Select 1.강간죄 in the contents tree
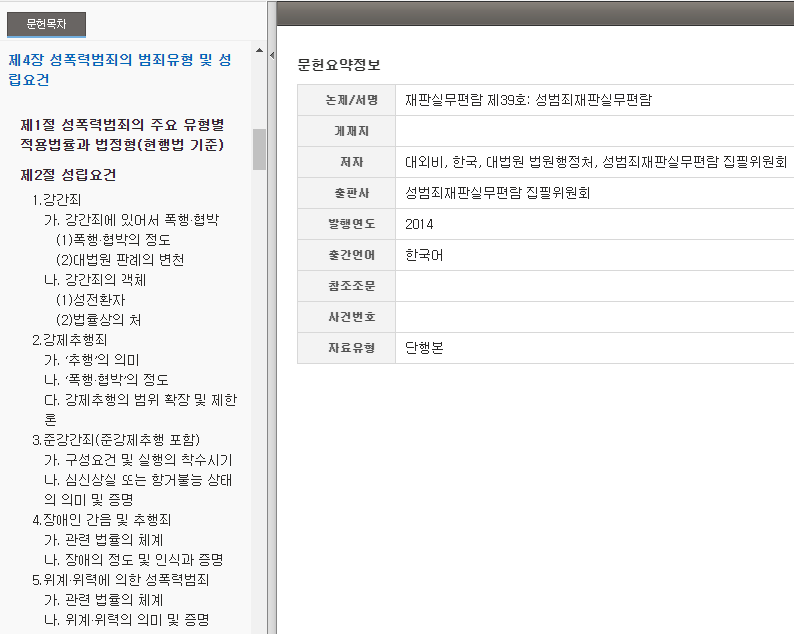This screenshot has width=794, height=634. (x=57, y=199)
